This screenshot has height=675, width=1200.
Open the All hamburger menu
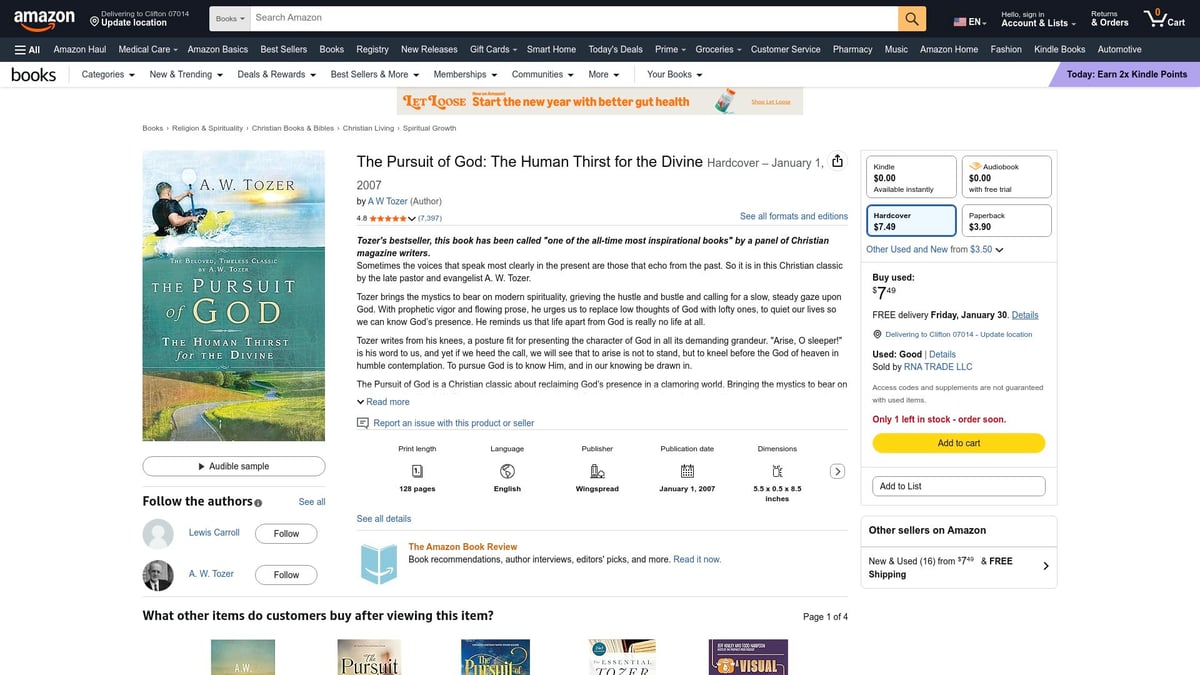coord(26,48)
